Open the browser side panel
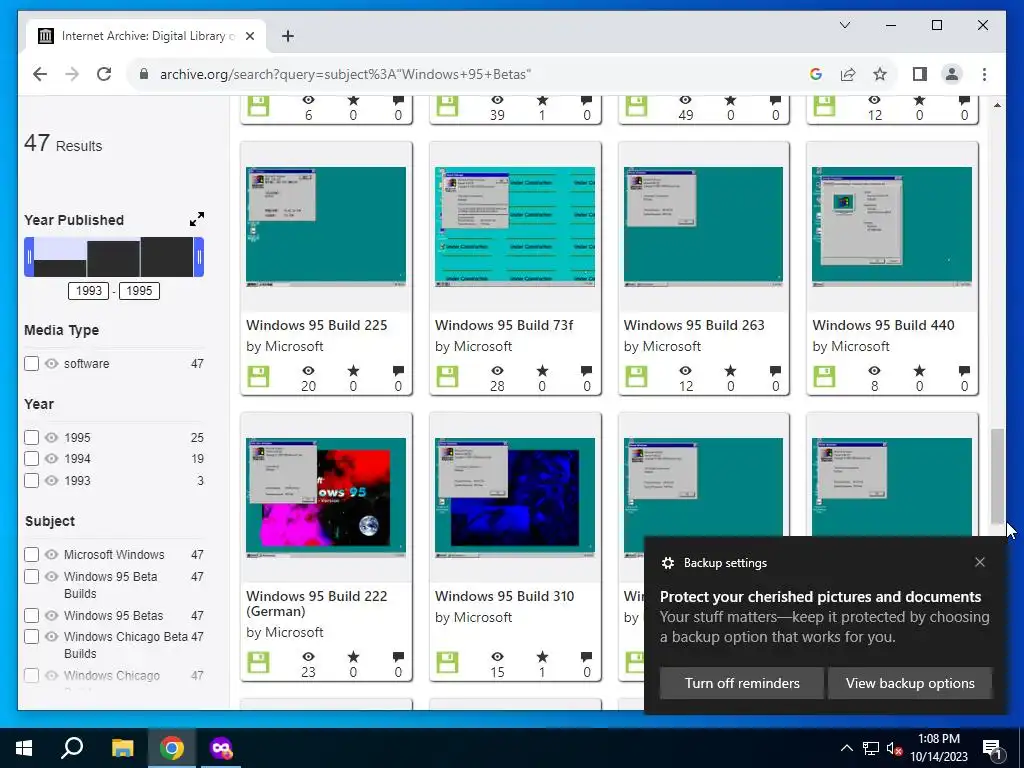Viewport: 1024px width, 768px height. coord(920,74)
